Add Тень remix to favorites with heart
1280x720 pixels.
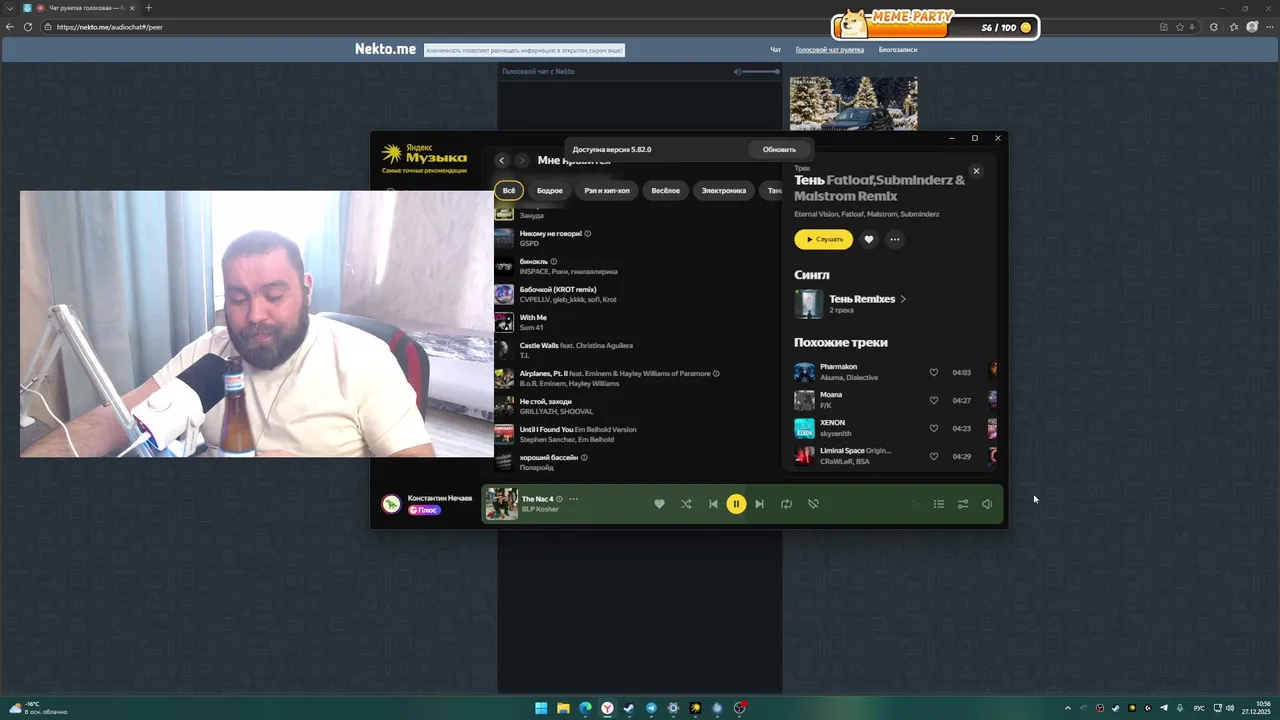tap(869, 239)
